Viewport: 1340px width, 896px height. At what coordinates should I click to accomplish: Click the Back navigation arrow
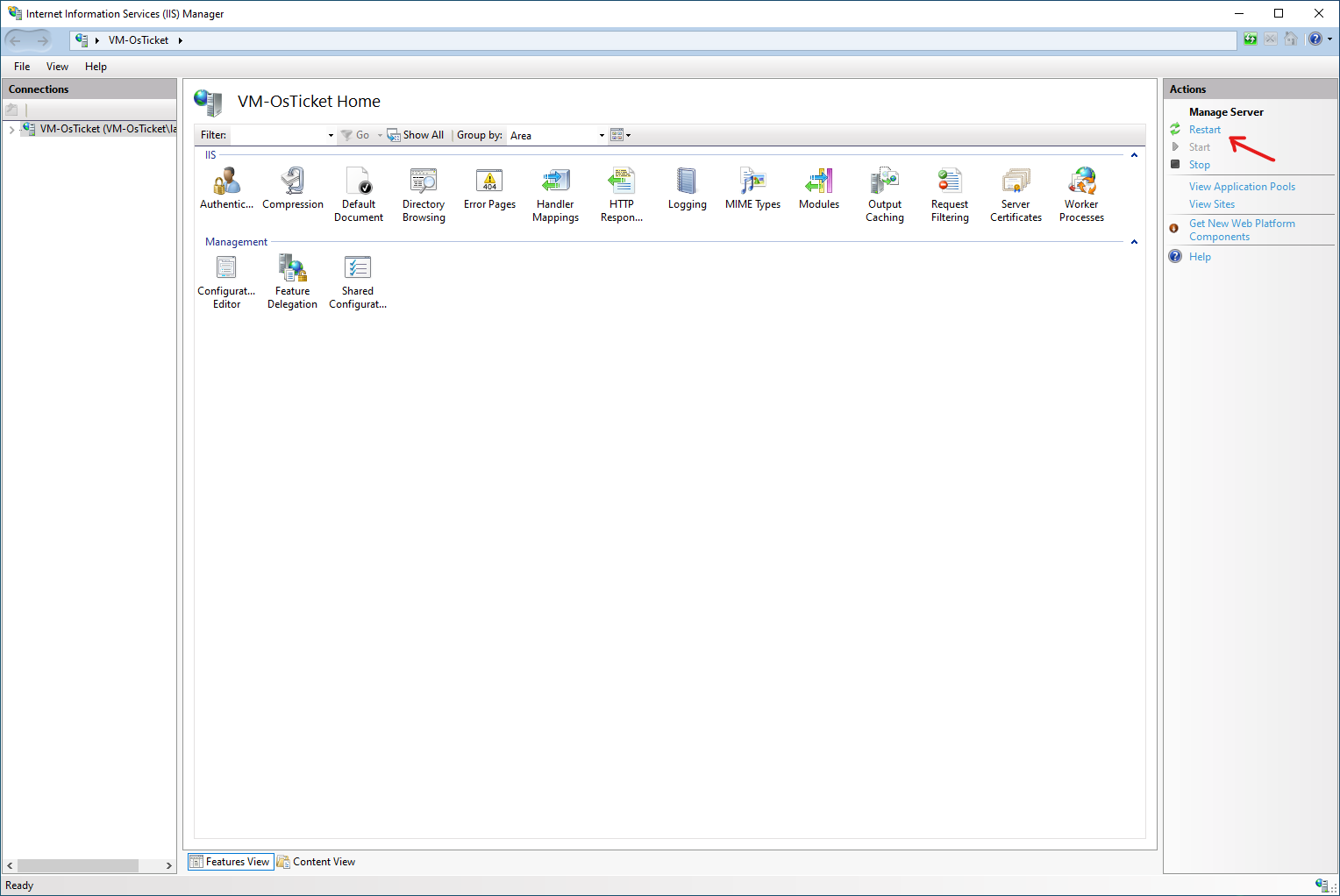coord(16,40)
